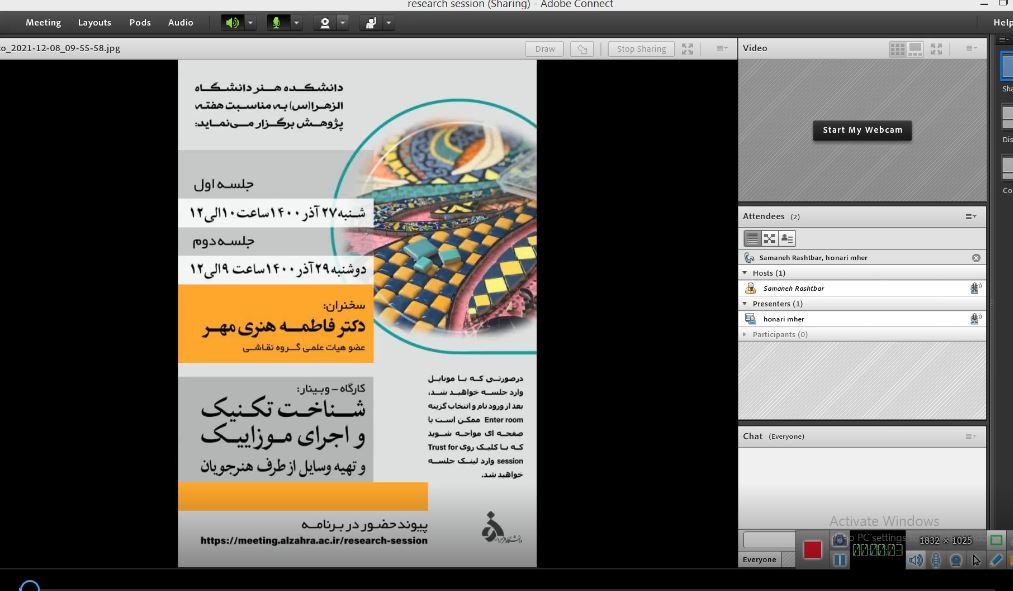Click the host icon beside Samaneh Rashtbar
1013x591 pixels.
coord(750,289)
